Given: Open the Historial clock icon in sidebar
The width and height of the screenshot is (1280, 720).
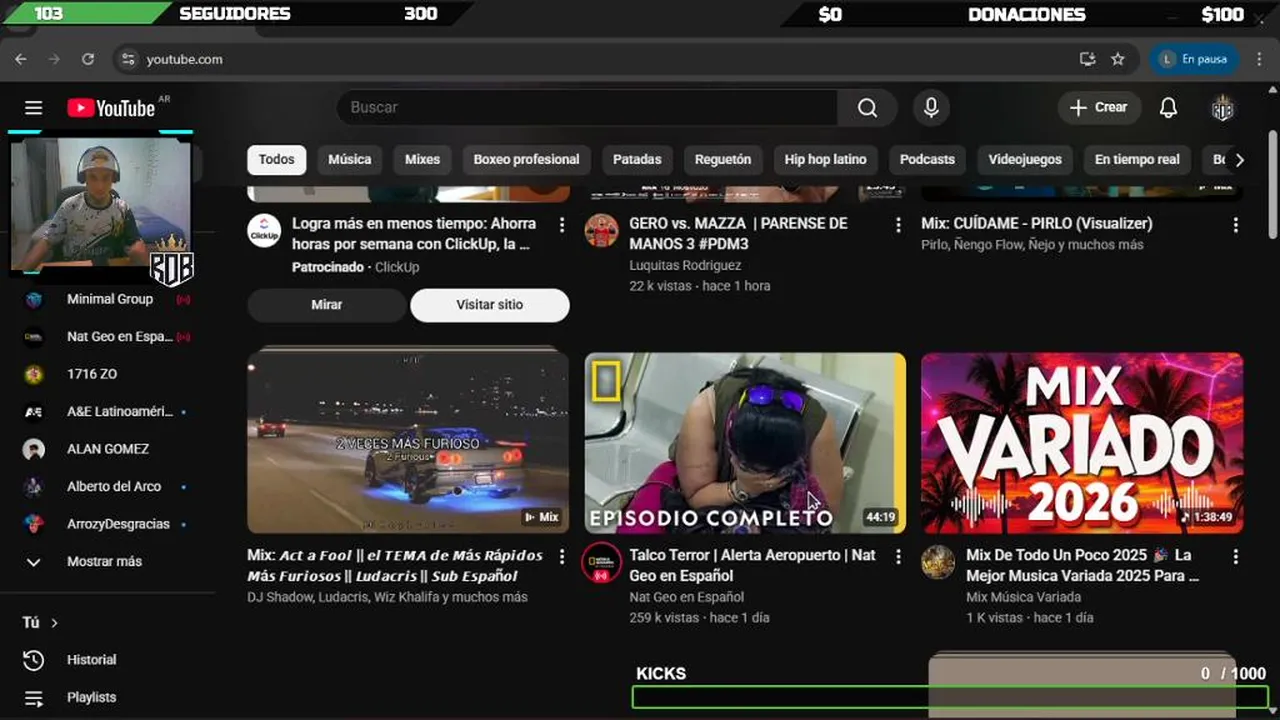Looking at the screenshot, I should point(33,660).
